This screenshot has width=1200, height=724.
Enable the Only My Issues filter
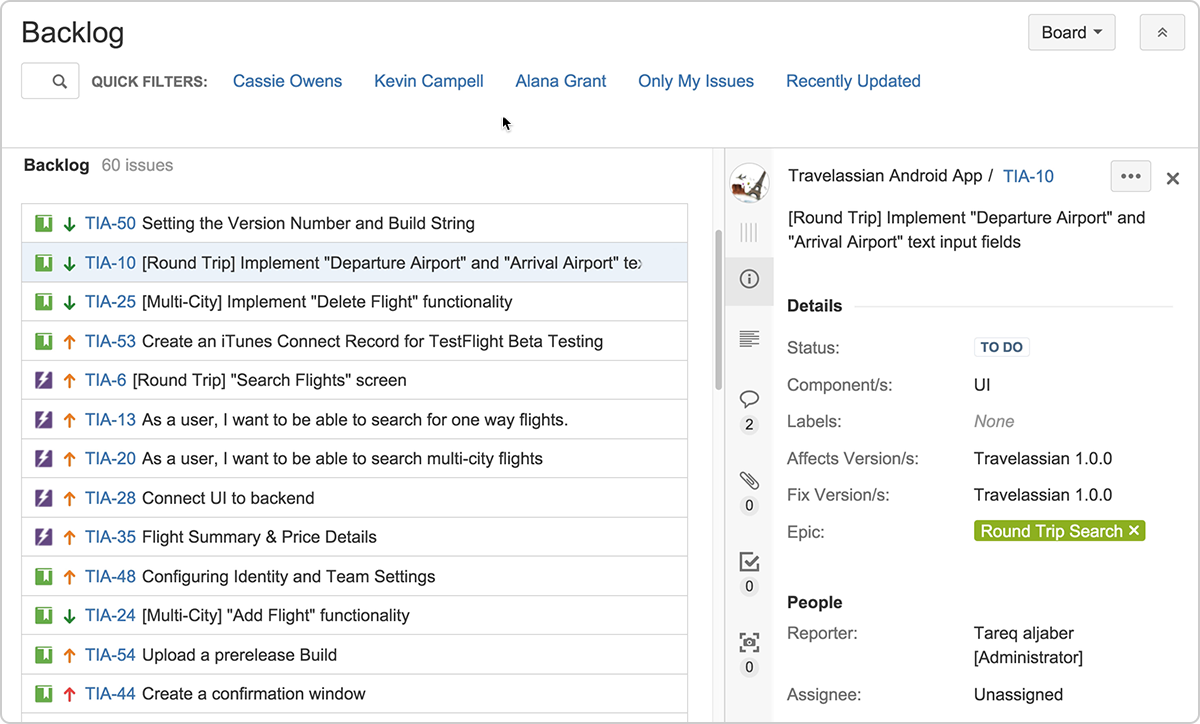(696, 81)
